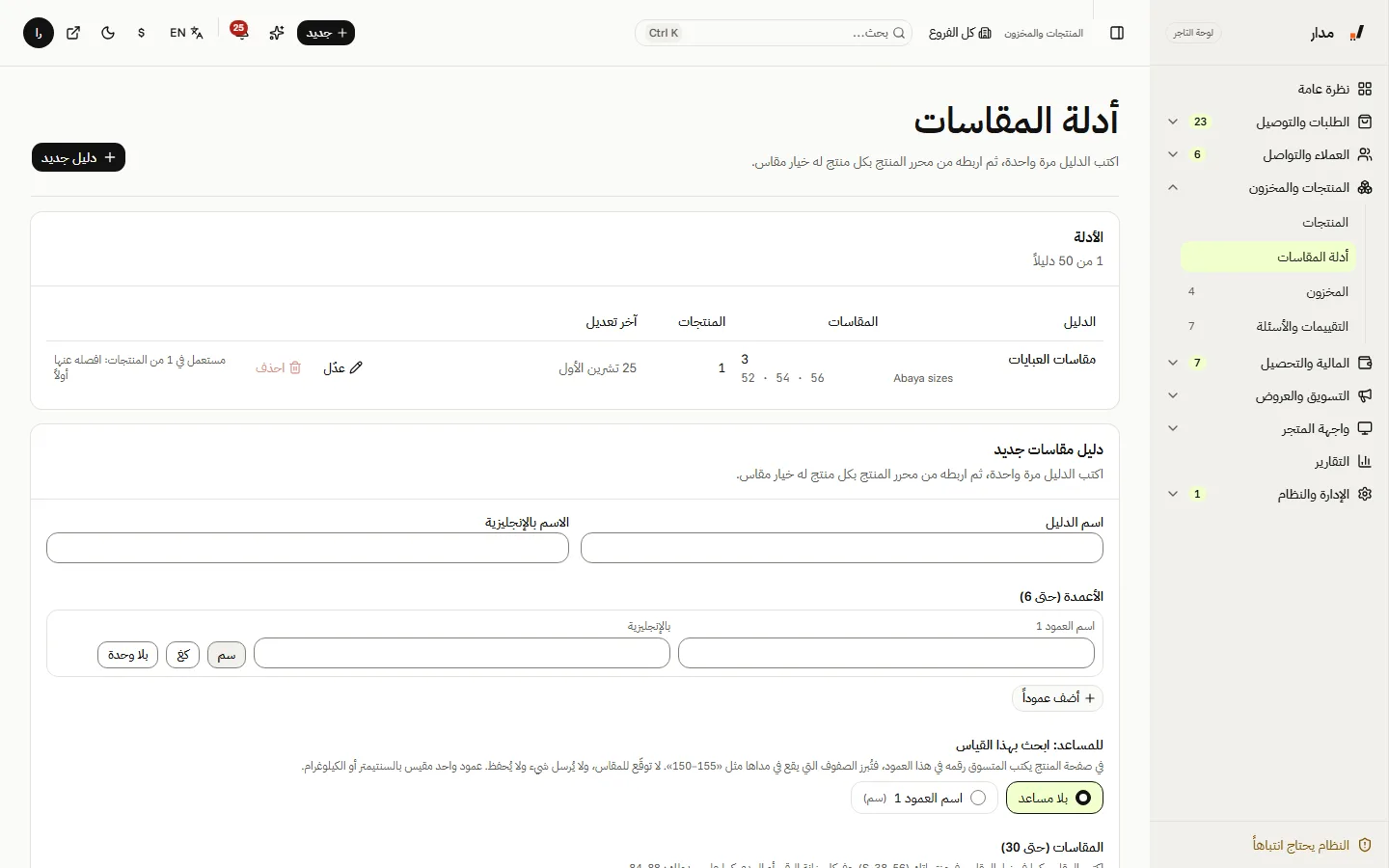The height and width of the screenshot is (868, 1389).
Task: Expand الطلبات والتوصيل section
Action: tap(1269, 122)
